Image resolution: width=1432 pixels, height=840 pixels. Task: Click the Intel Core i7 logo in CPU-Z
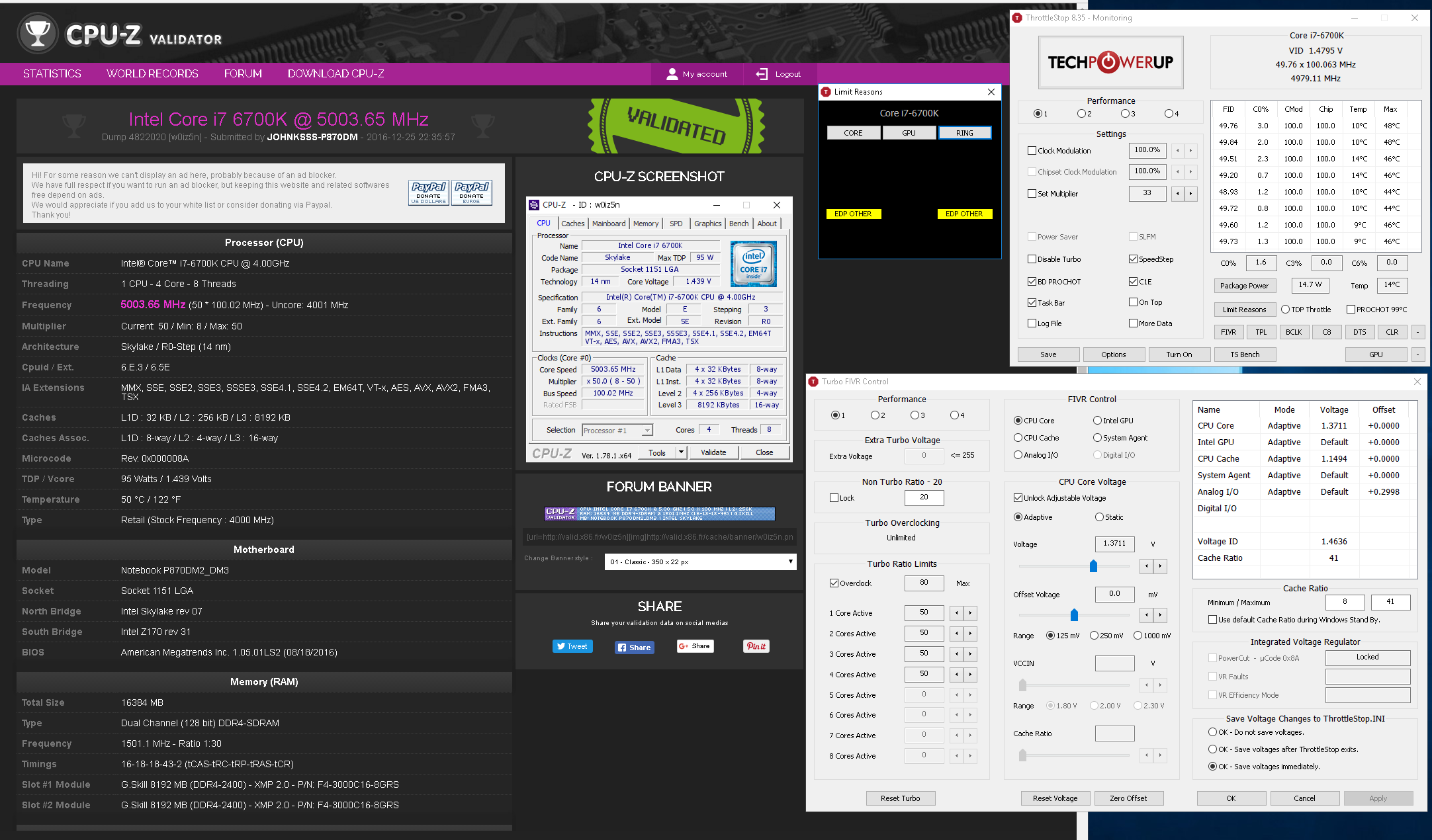(753, 264)
